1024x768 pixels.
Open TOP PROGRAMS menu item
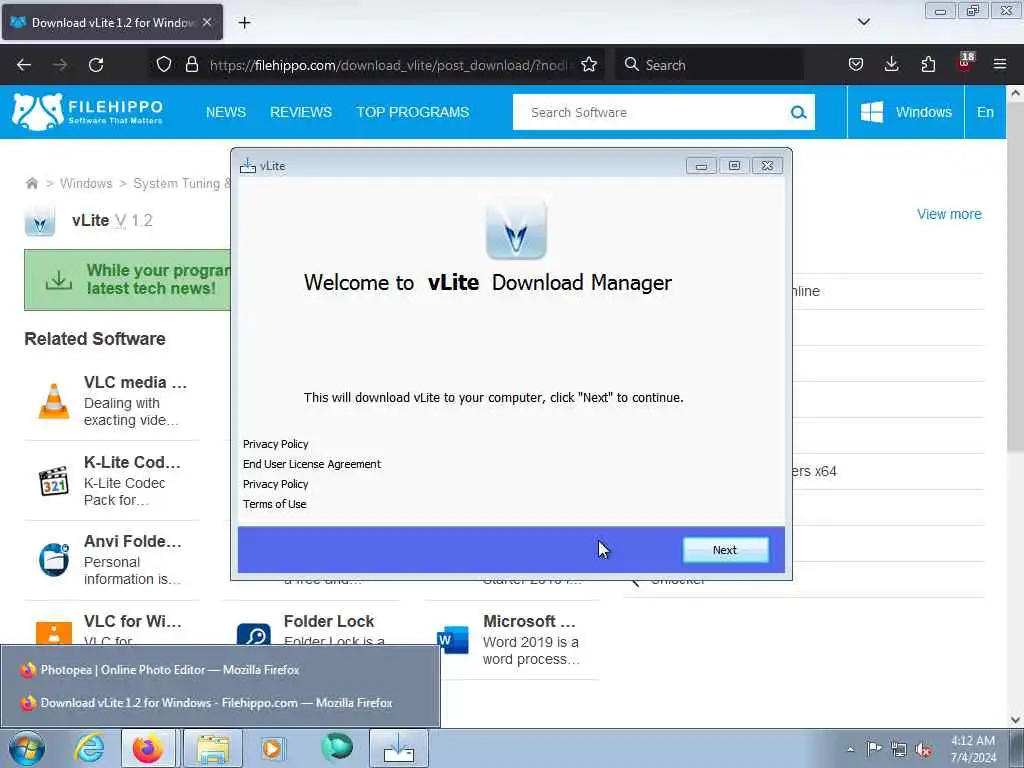click(413, 112)
